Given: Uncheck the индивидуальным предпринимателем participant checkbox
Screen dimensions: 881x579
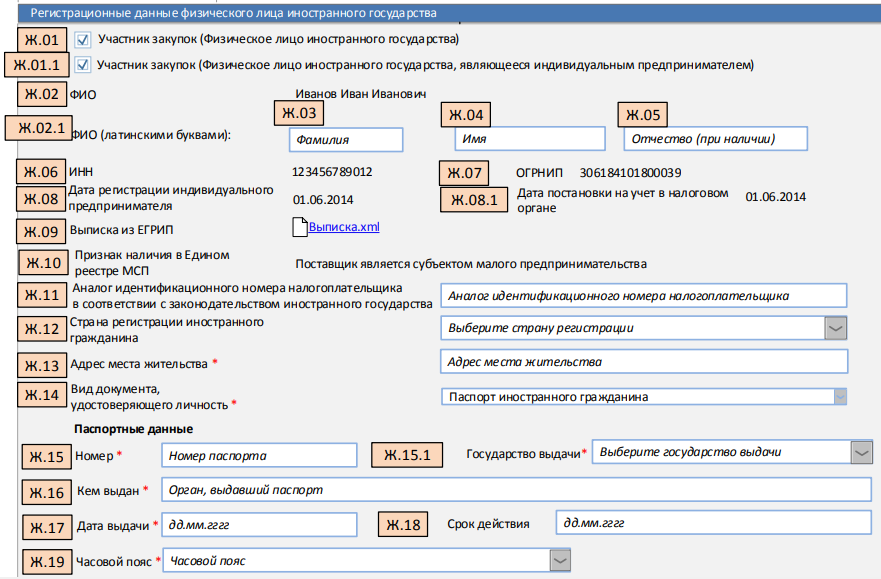Looking at the screenshot, I should [84, 65].
